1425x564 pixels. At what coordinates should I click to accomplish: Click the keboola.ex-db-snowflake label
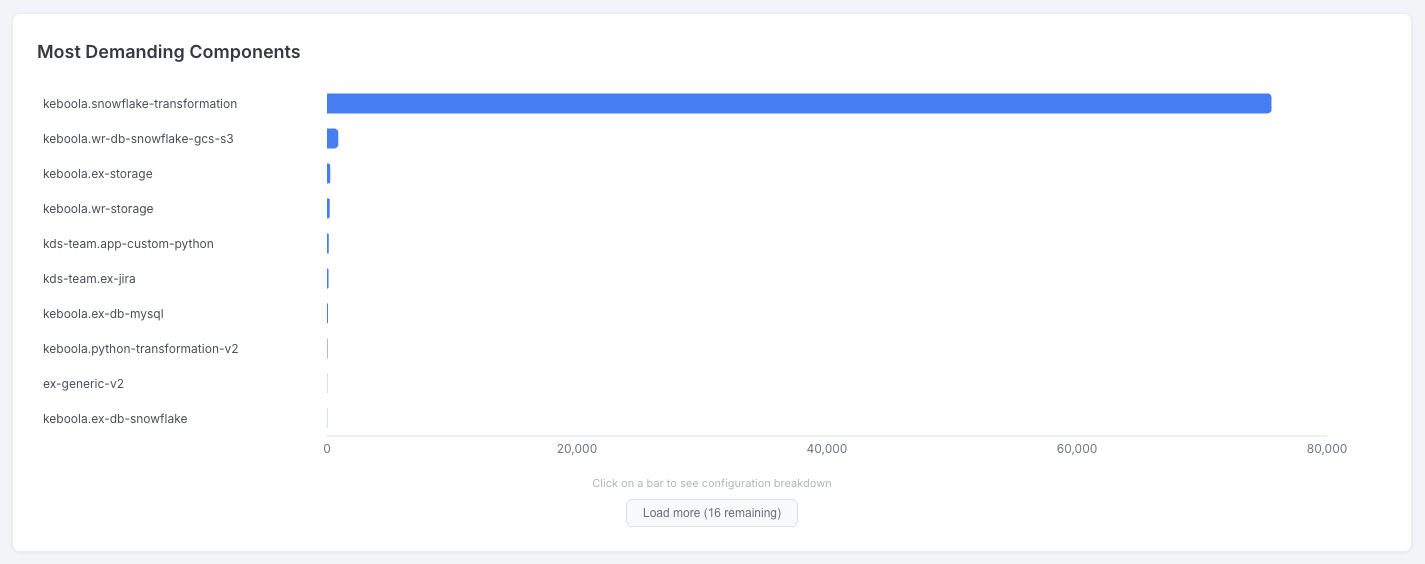click(x=115, y=419)
